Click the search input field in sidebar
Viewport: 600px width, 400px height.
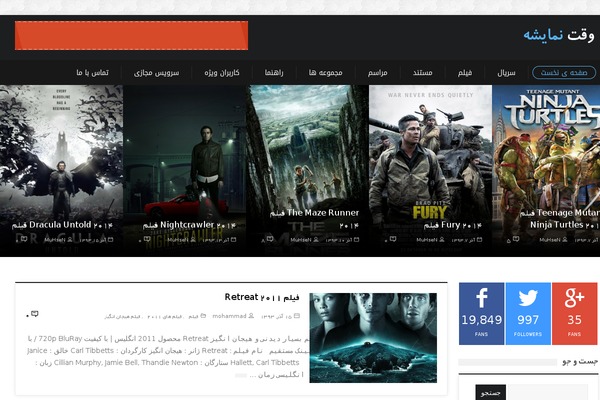point(547,392)
